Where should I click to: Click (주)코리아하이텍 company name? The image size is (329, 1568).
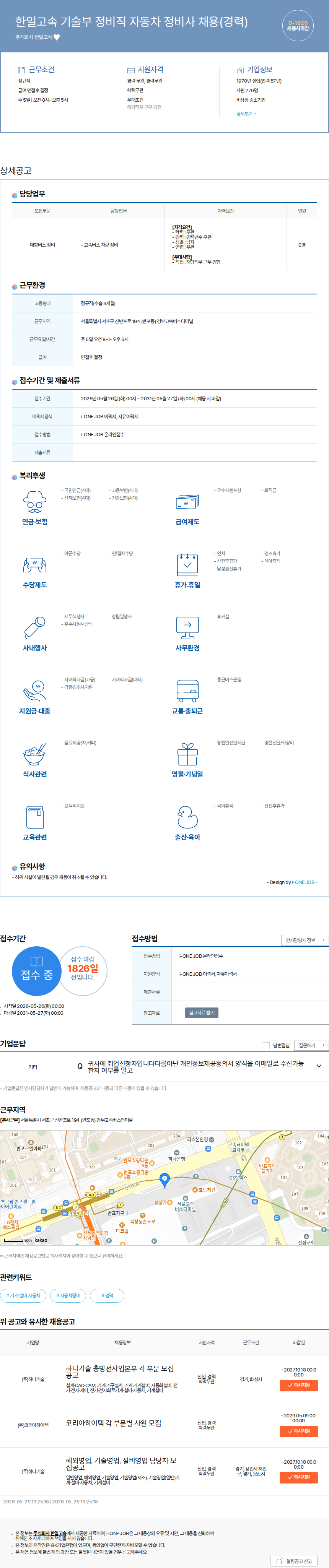tap(33, 1425)
